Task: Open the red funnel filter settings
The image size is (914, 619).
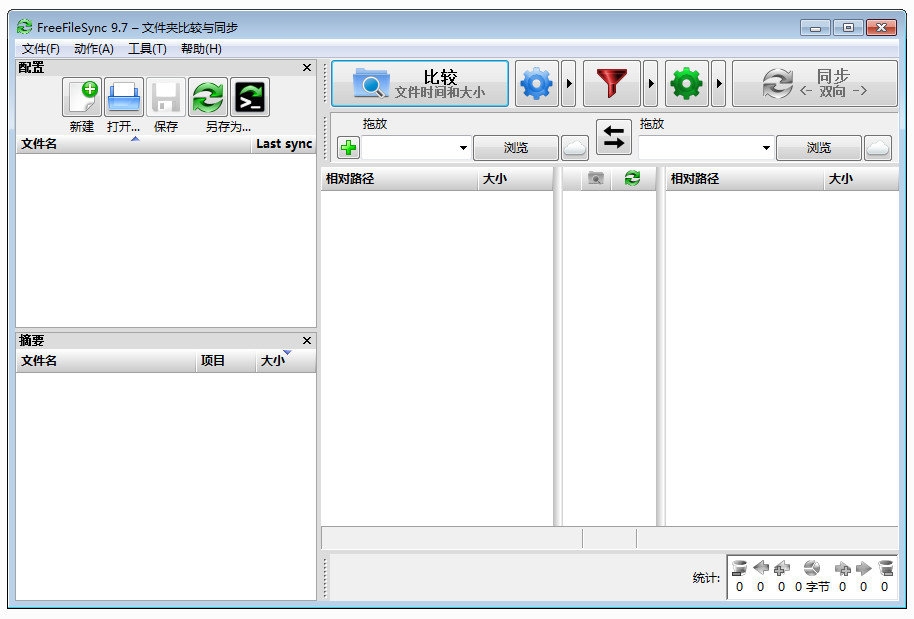Action: pos(611,85)
